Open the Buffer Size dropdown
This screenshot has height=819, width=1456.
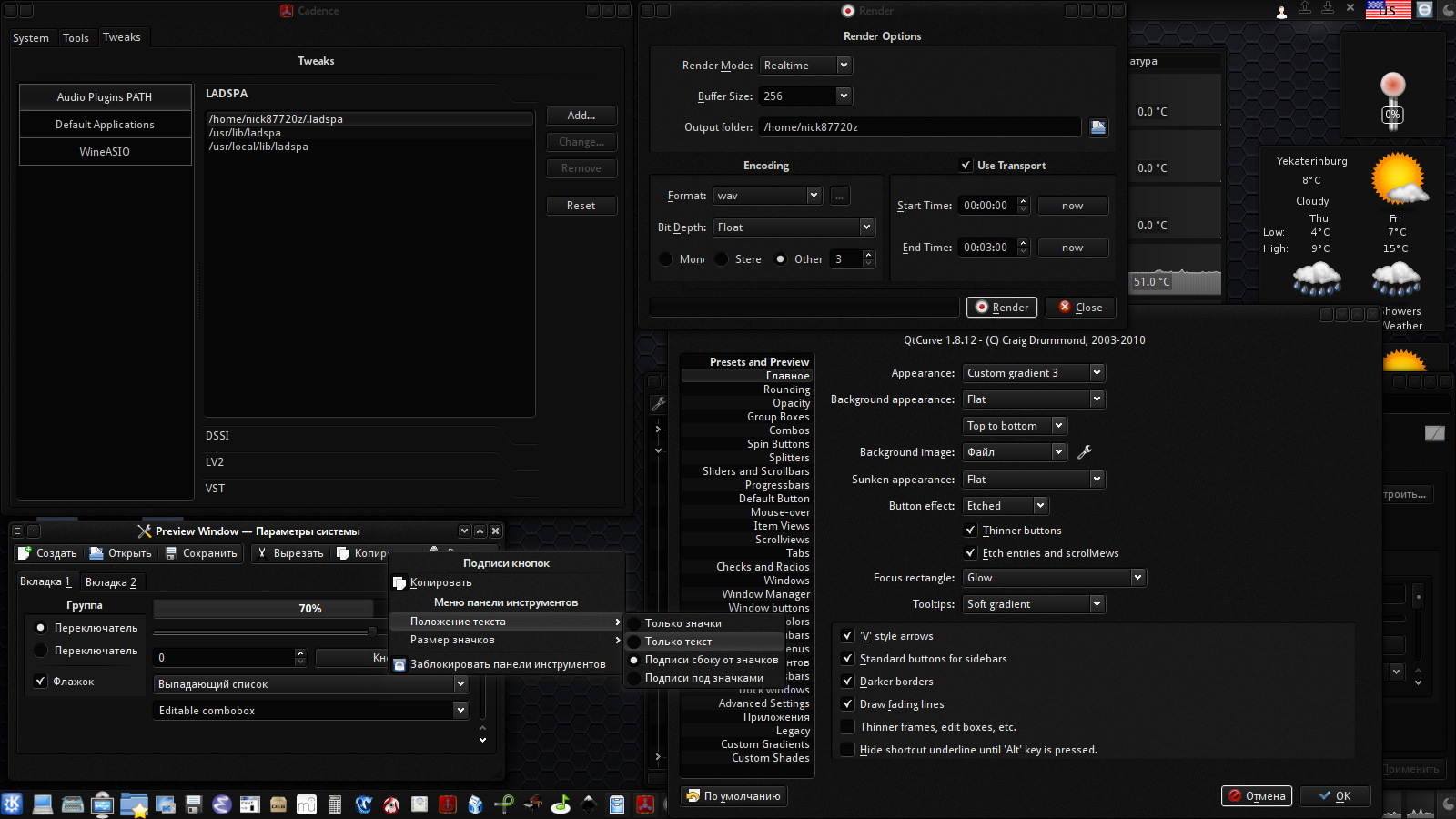click(x=805, y=96)
